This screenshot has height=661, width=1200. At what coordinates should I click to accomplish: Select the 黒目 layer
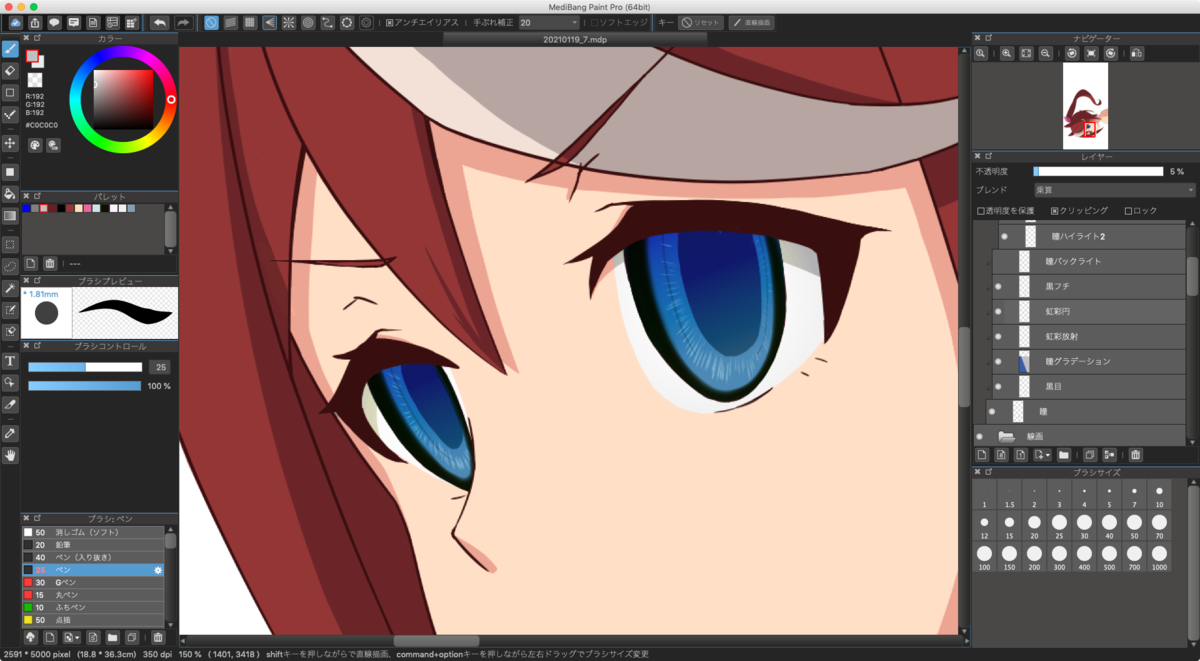point(1088,386)
